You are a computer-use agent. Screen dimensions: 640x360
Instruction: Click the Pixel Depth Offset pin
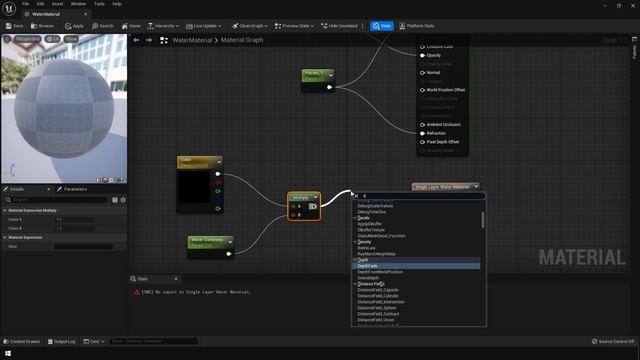coord(422,142)
